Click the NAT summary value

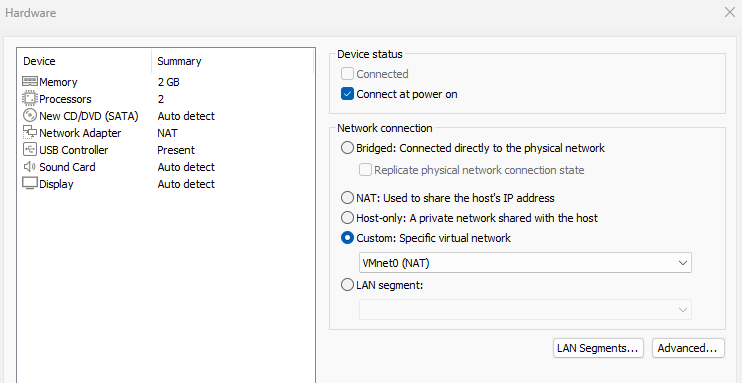(168, 134)
